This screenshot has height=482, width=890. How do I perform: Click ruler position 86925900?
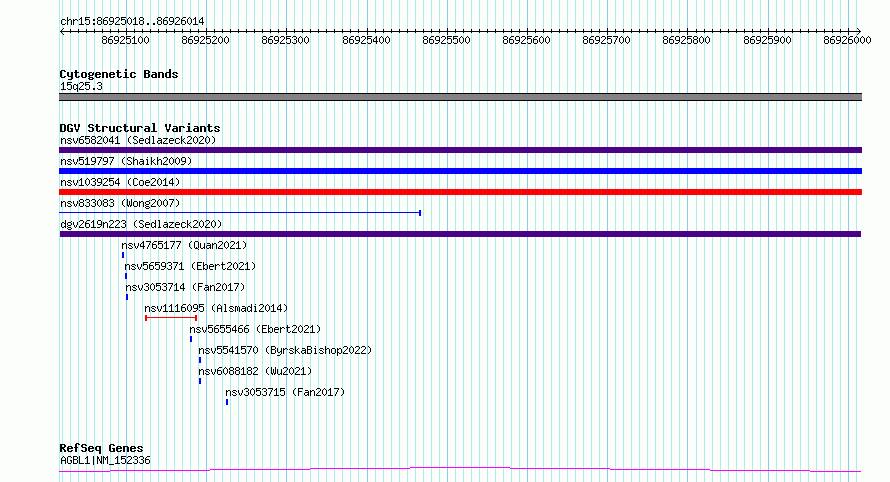pos(767,40)
